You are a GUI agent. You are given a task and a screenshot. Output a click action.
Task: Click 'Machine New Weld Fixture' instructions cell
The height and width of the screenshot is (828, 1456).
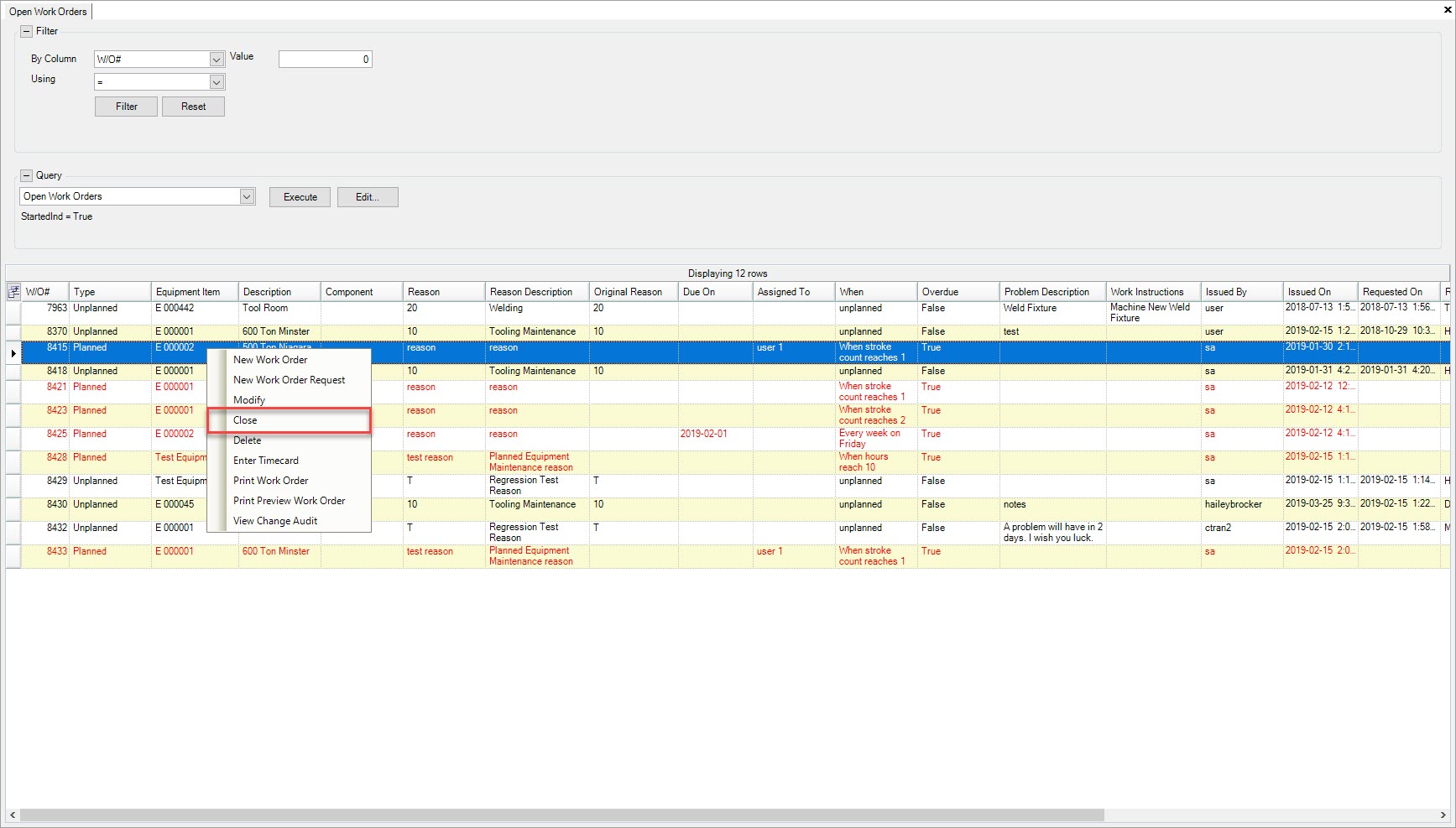point(1154,313)
